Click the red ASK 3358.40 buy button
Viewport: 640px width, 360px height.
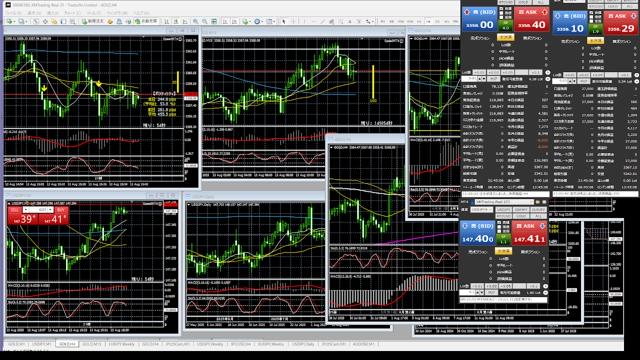click(532, 19)
